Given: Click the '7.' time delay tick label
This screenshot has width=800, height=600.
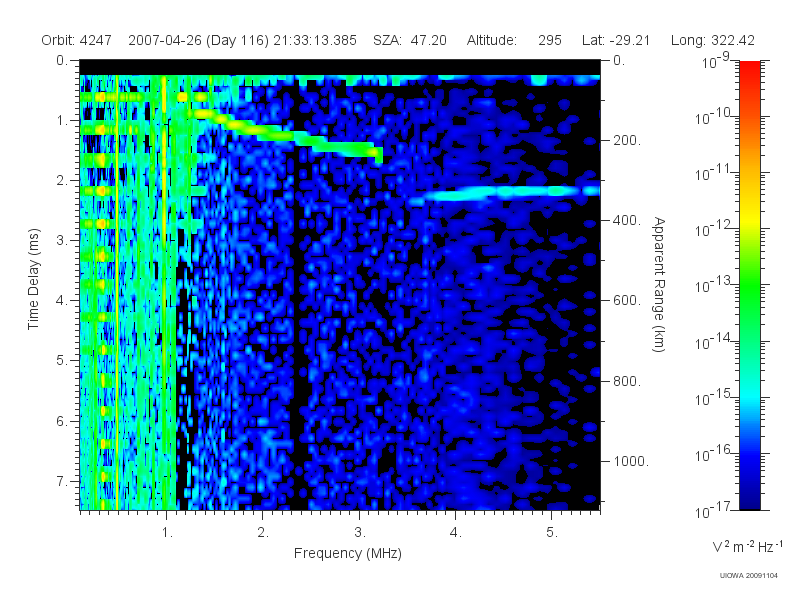Looking at the screenshot, I should (x=62, y=481).
